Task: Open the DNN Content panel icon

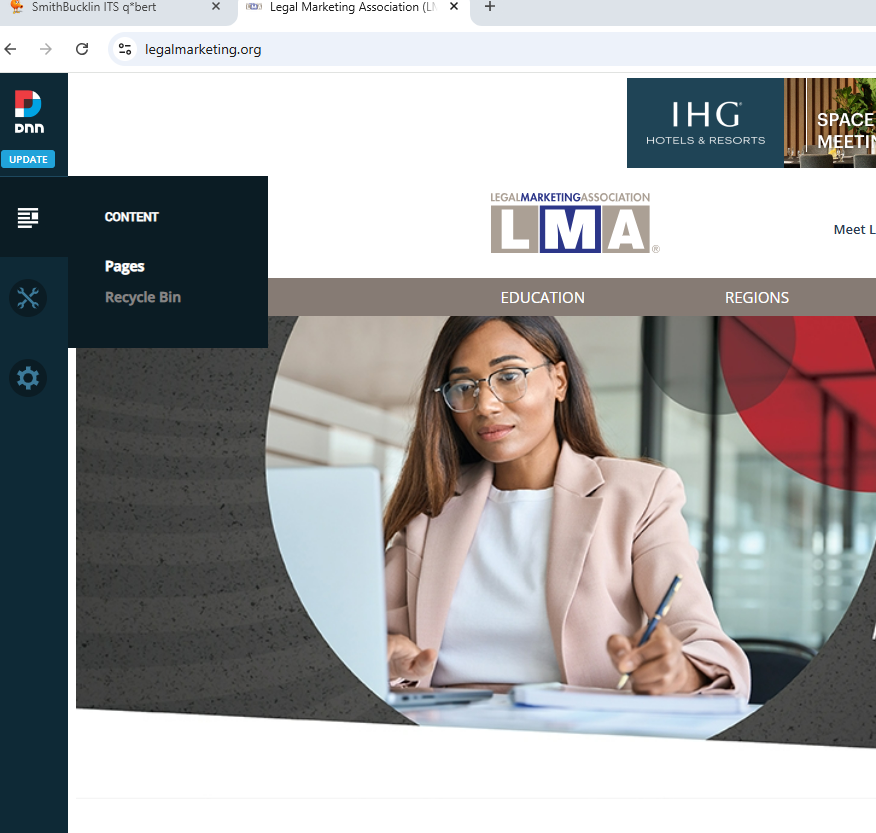Action: tap(27, 217)
